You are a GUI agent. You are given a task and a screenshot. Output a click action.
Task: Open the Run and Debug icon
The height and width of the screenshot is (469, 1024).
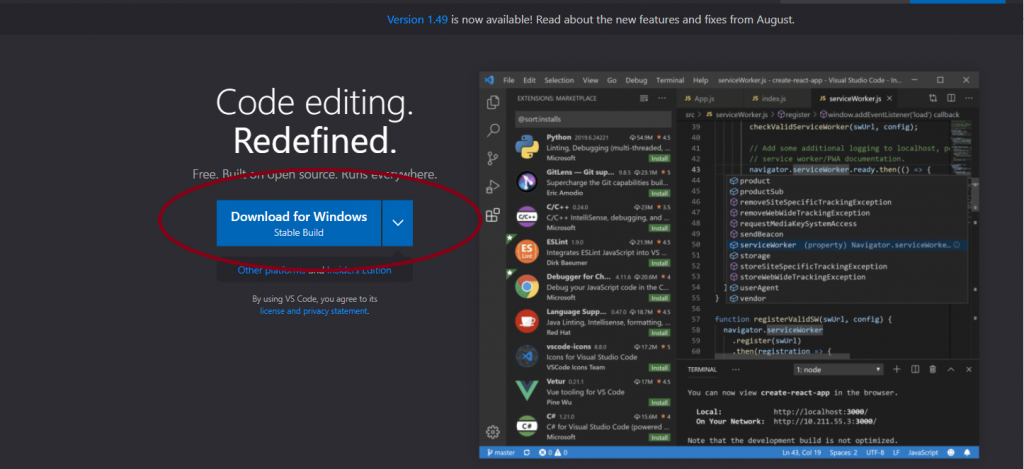point(493,187)
